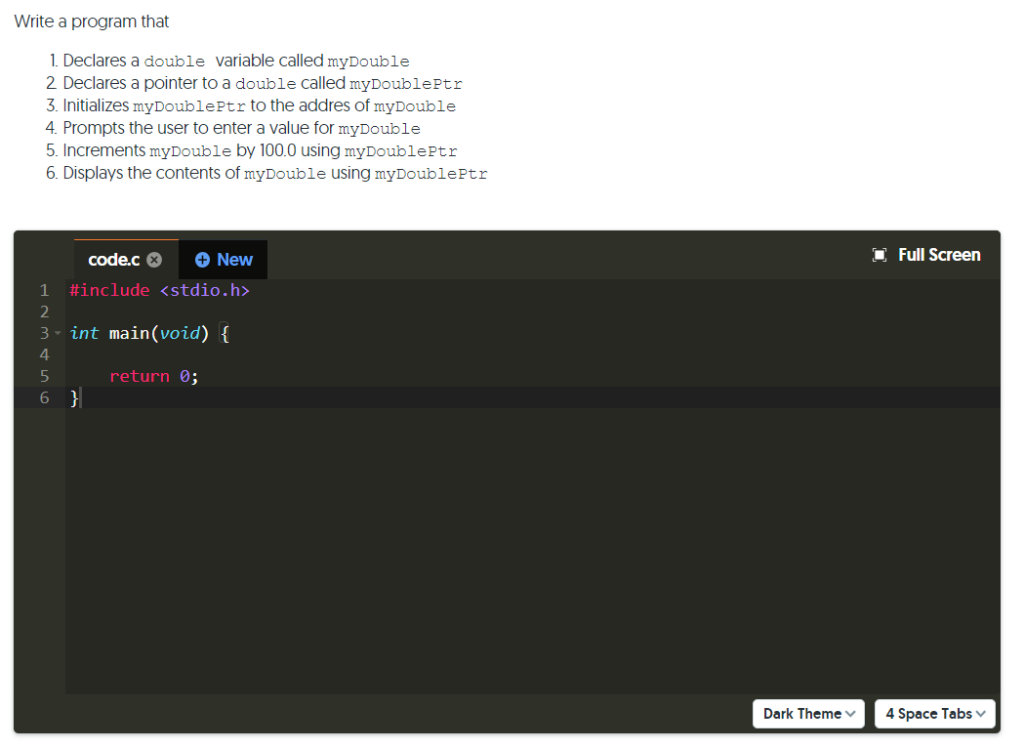
Task: Click the #include stdio.h line
Action: pyautogui.click(x=158, y=290)
